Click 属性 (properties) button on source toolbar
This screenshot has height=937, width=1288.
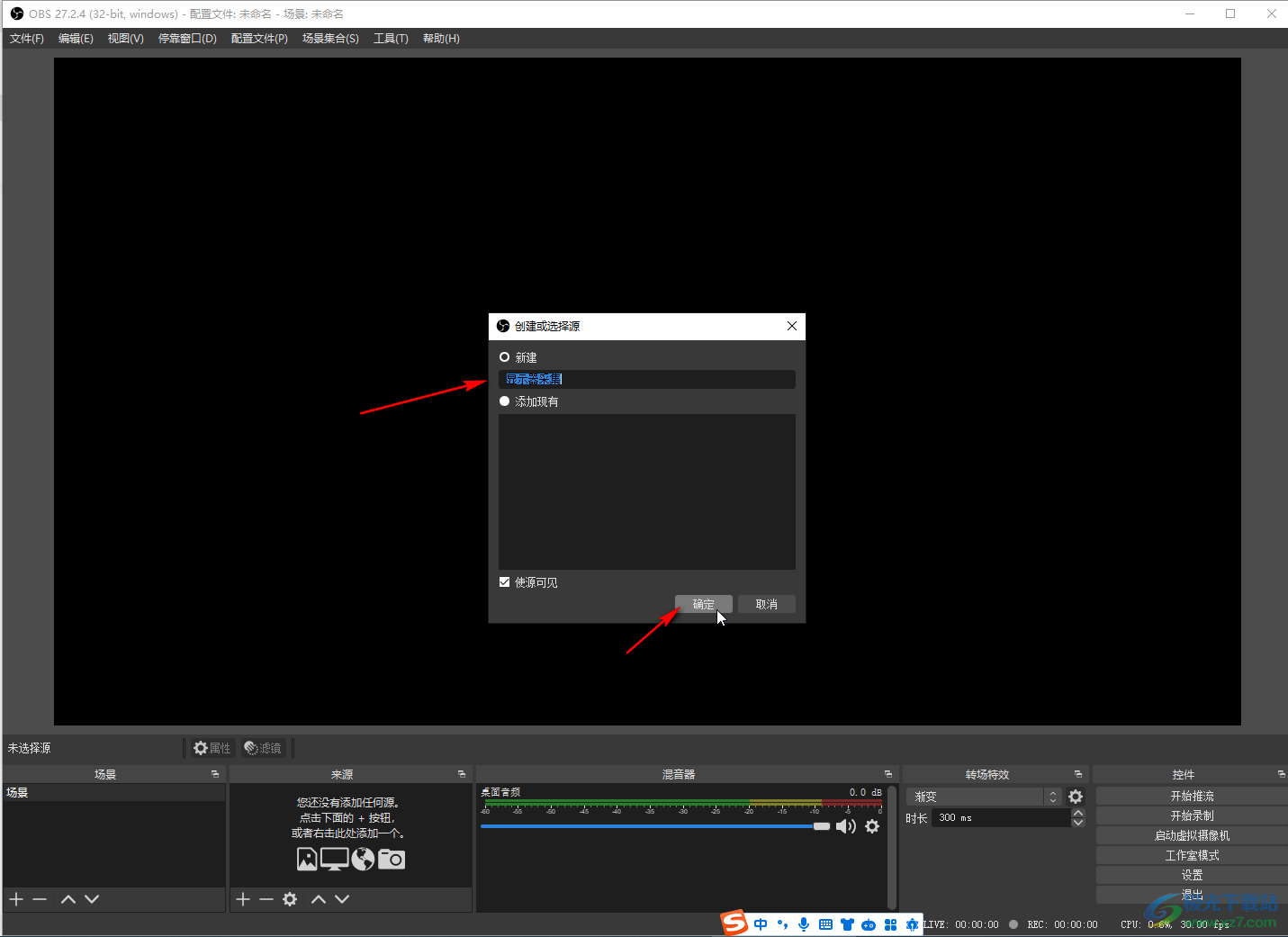click(x=212, y=748)
